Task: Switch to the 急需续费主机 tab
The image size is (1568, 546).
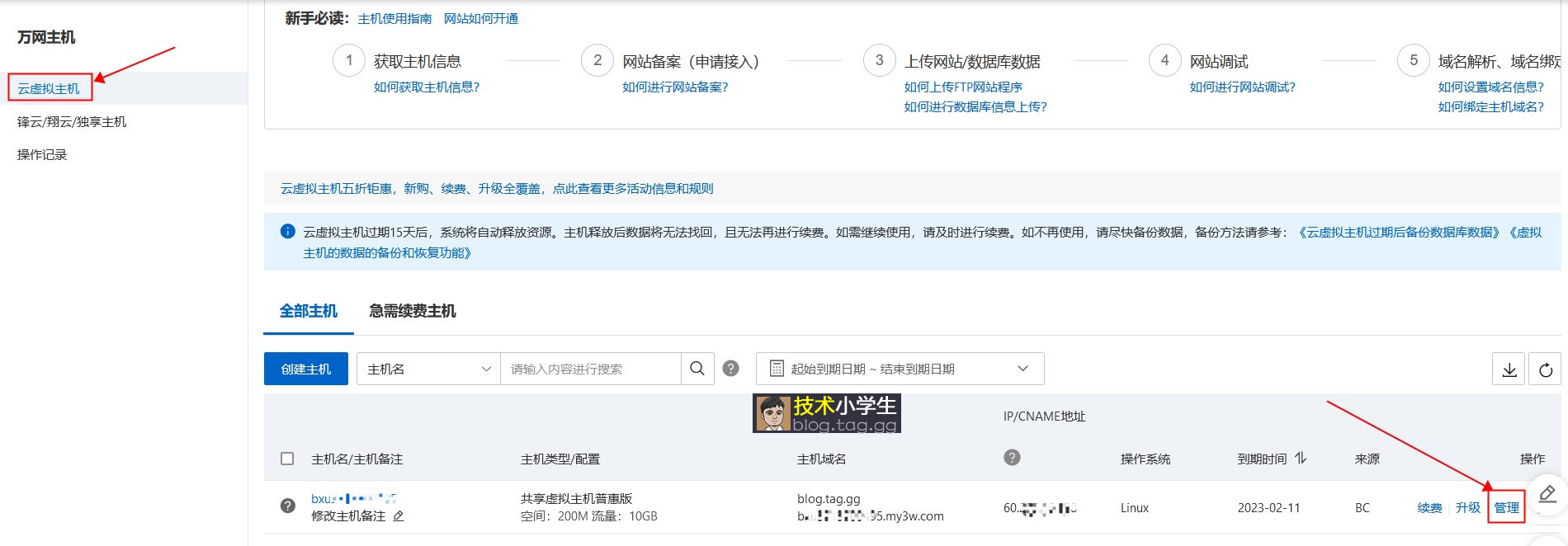Action: pos(412,311)
